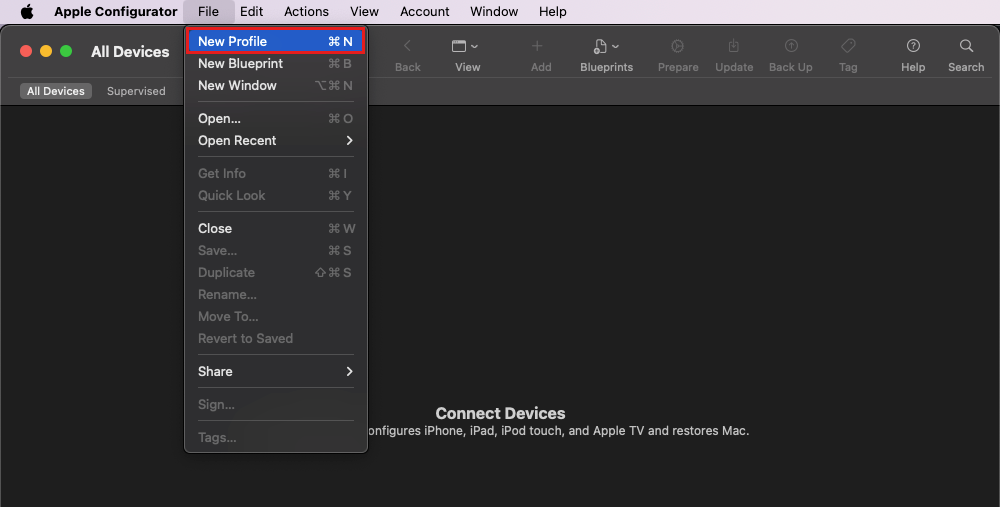Expand the Open Recent submenu

point(275,141)
